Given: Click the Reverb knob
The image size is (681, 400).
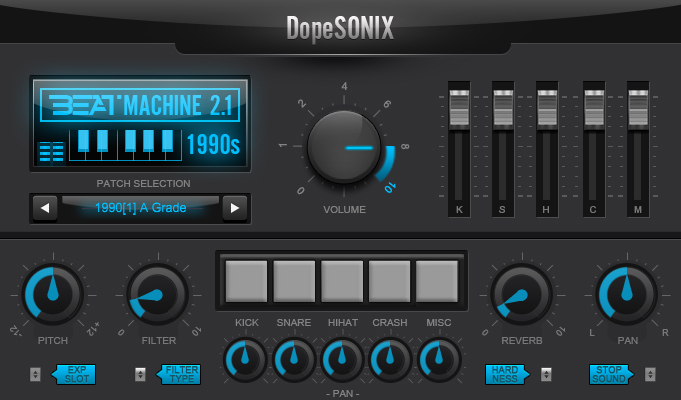Looking at the screenshot, I should pos(521,296).
